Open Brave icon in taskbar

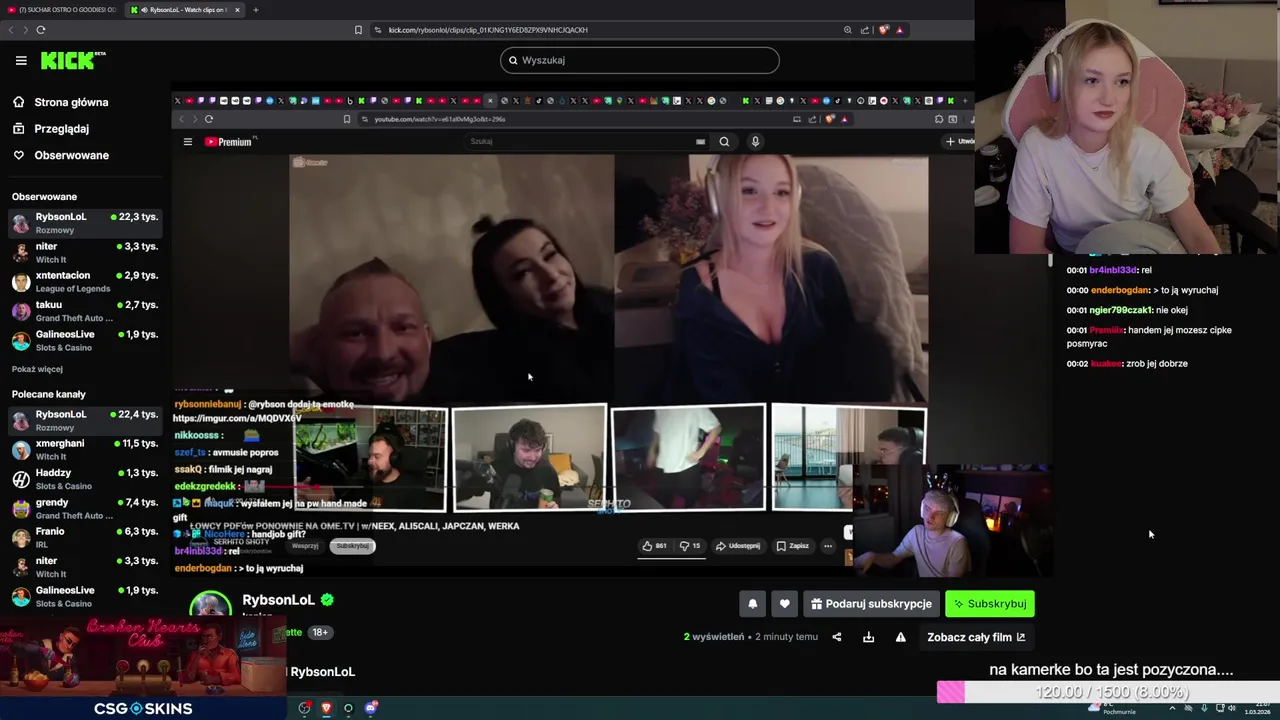(x=326, y=708)
